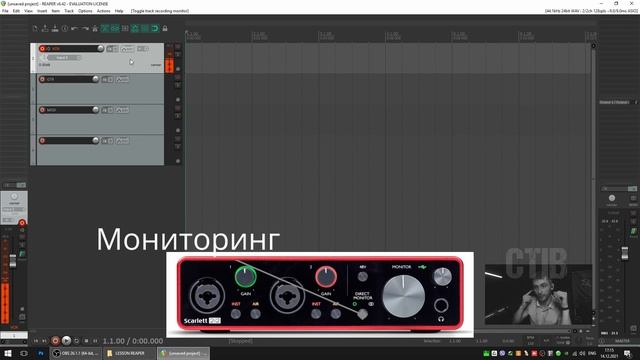Click the Undo toolbar icon
This screenshot has width=640, height=360.
[x=75, y=29]
